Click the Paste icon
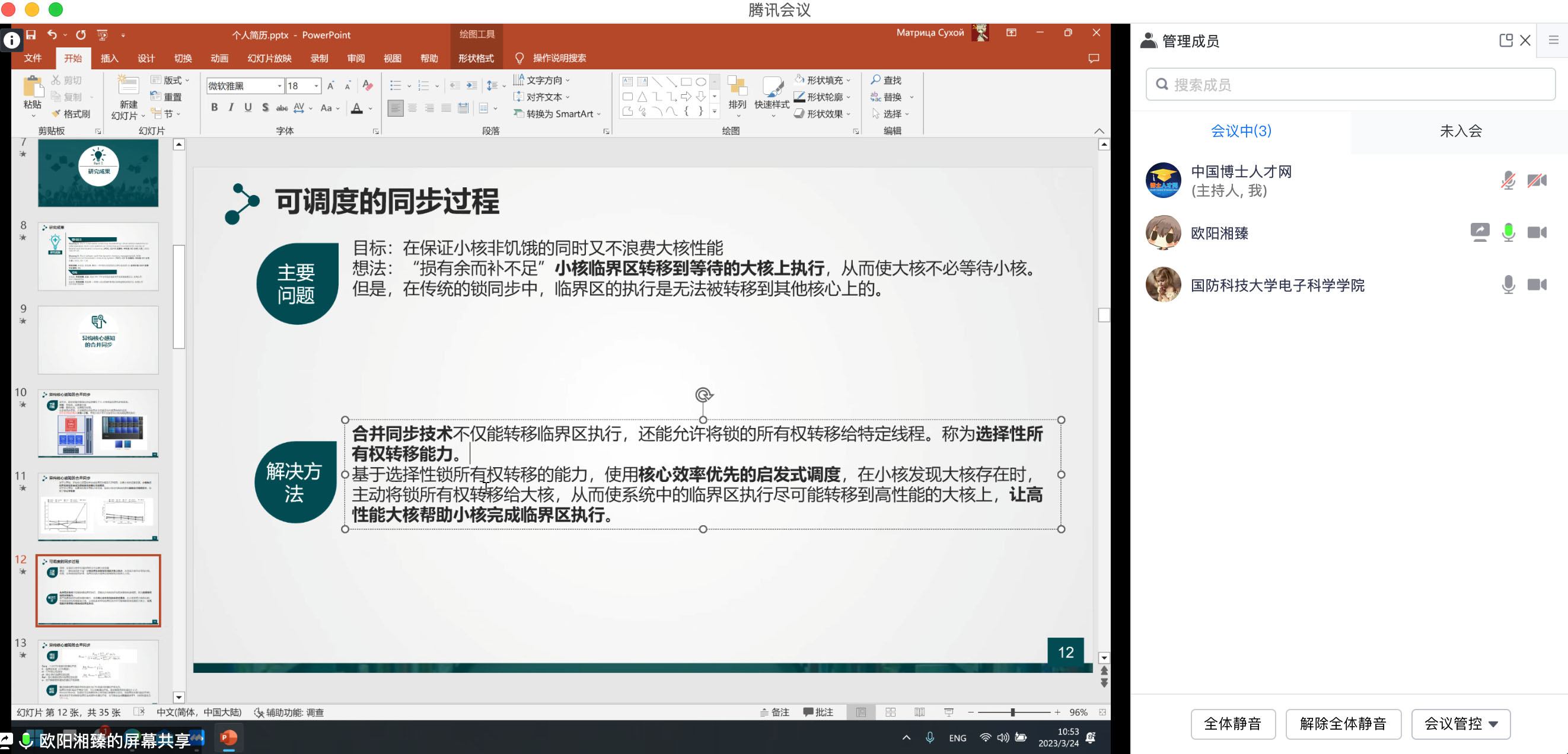Image resolution: width=1568 pixels, height=754 pixels. pos(33,87)
